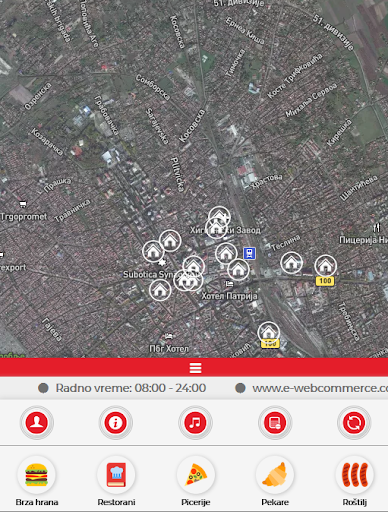The height and width of the screenshot is (512, 388).
Task: Open the music note icon
Action: click(195, 423)
